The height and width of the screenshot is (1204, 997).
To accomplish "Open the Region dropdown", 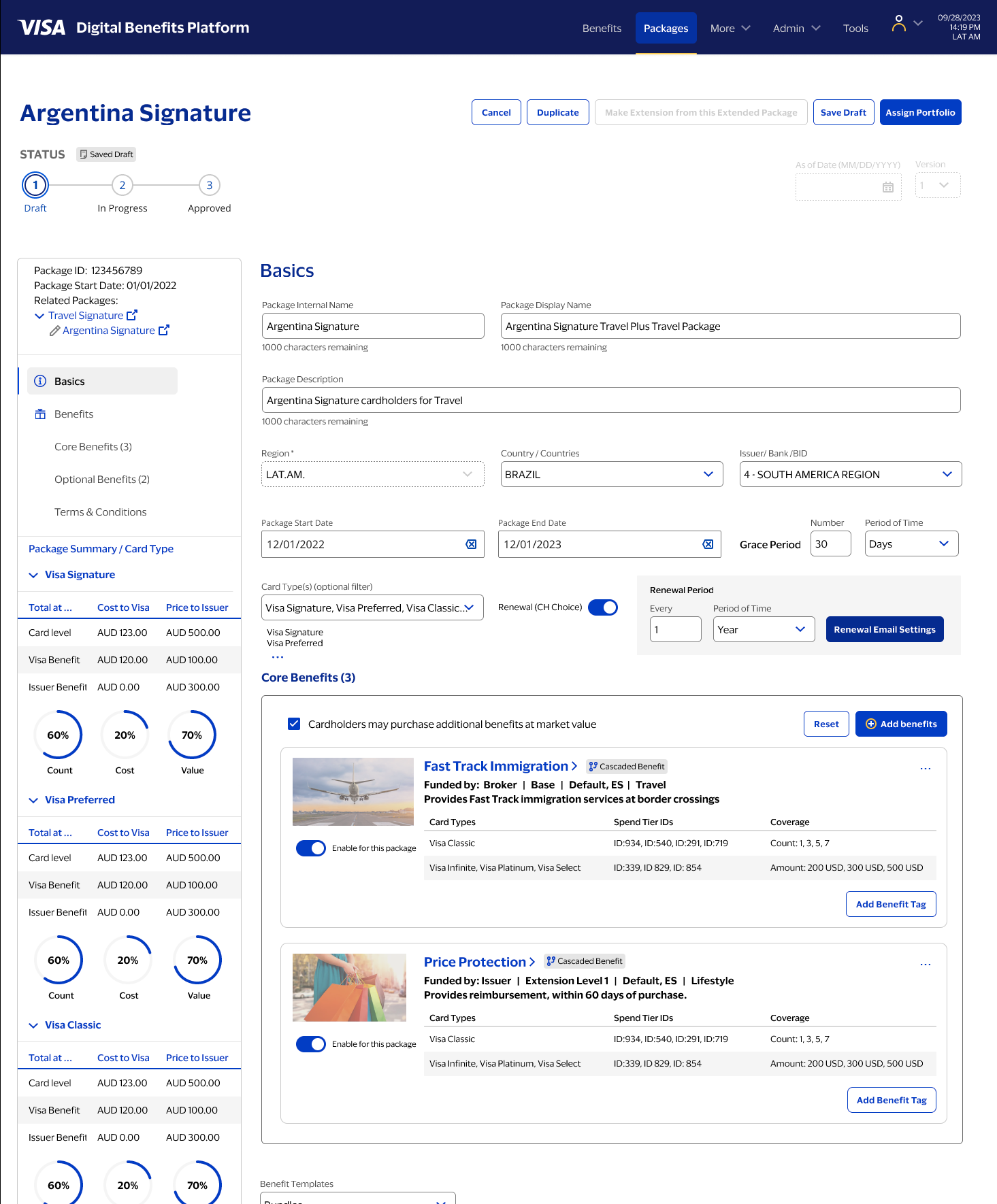I will click(372, 474).
